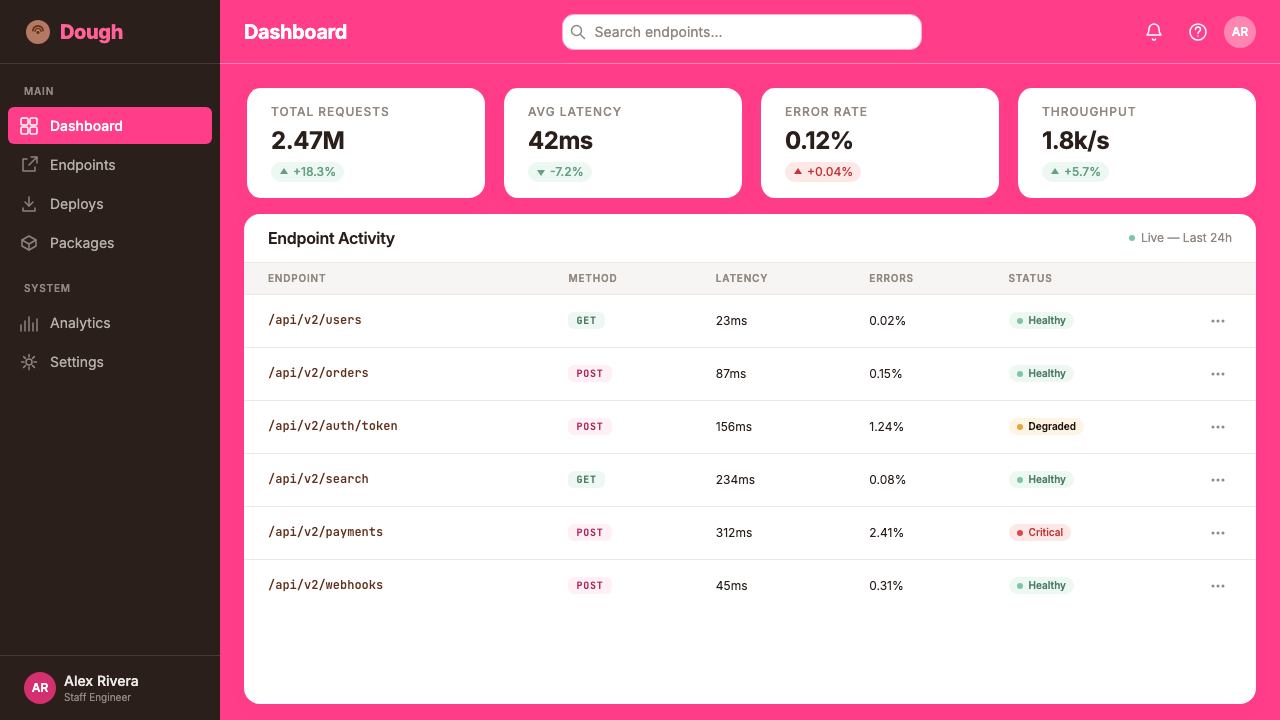
Task: Open the Avg Latency card
Action: [623, 143]
